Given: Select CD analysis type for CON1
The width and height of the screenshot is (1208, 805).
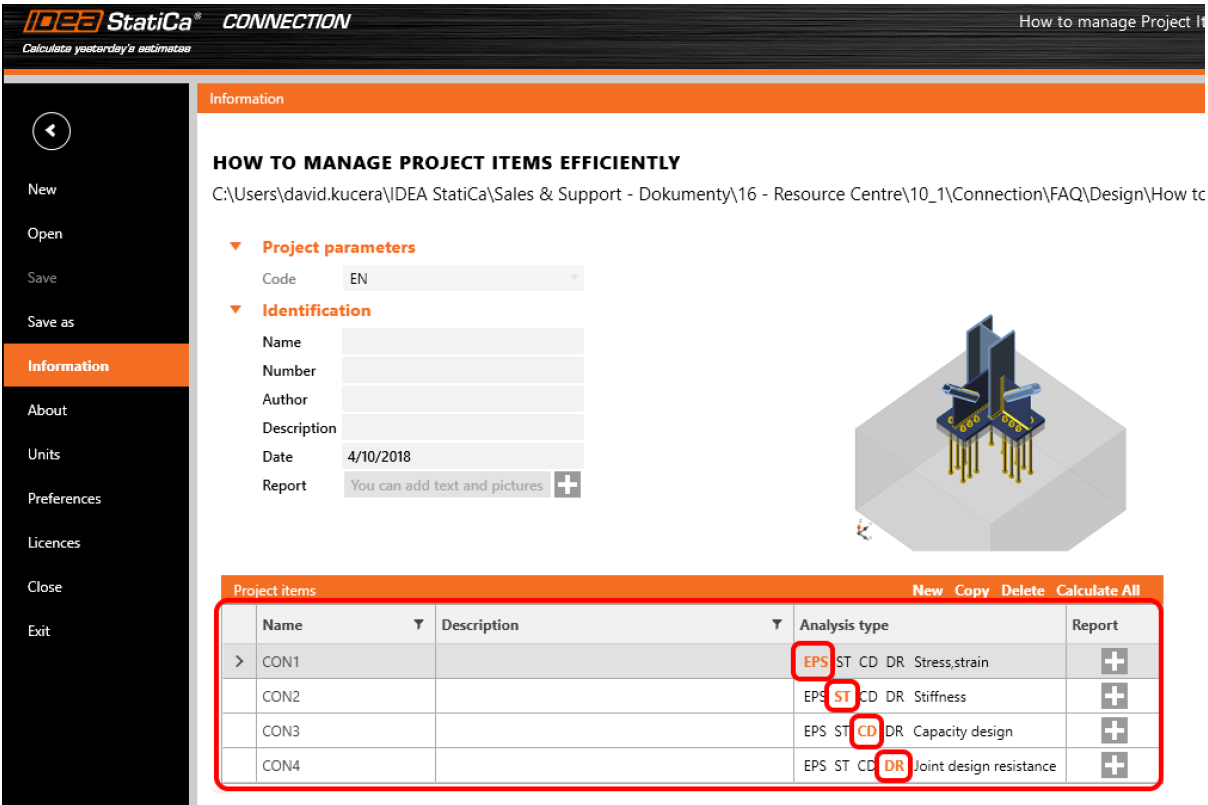Looking at the screenshot, I should point(869,661).
